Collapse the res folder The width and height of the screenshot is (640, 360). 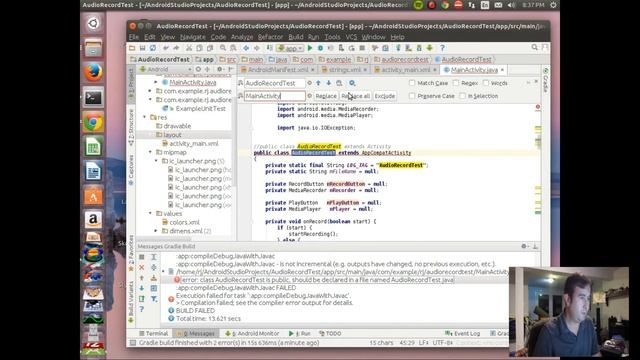(x=144, y=117)
